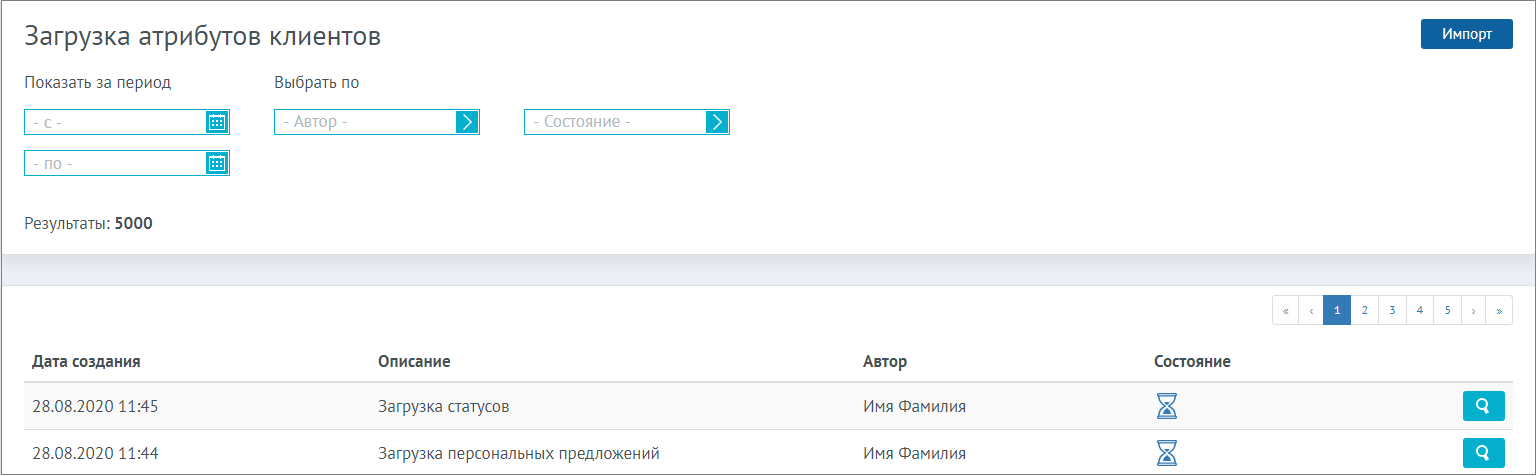Sort by the Дата создания column header
The width and height of the screenshot is (1536, 476).
click(86, 361)
